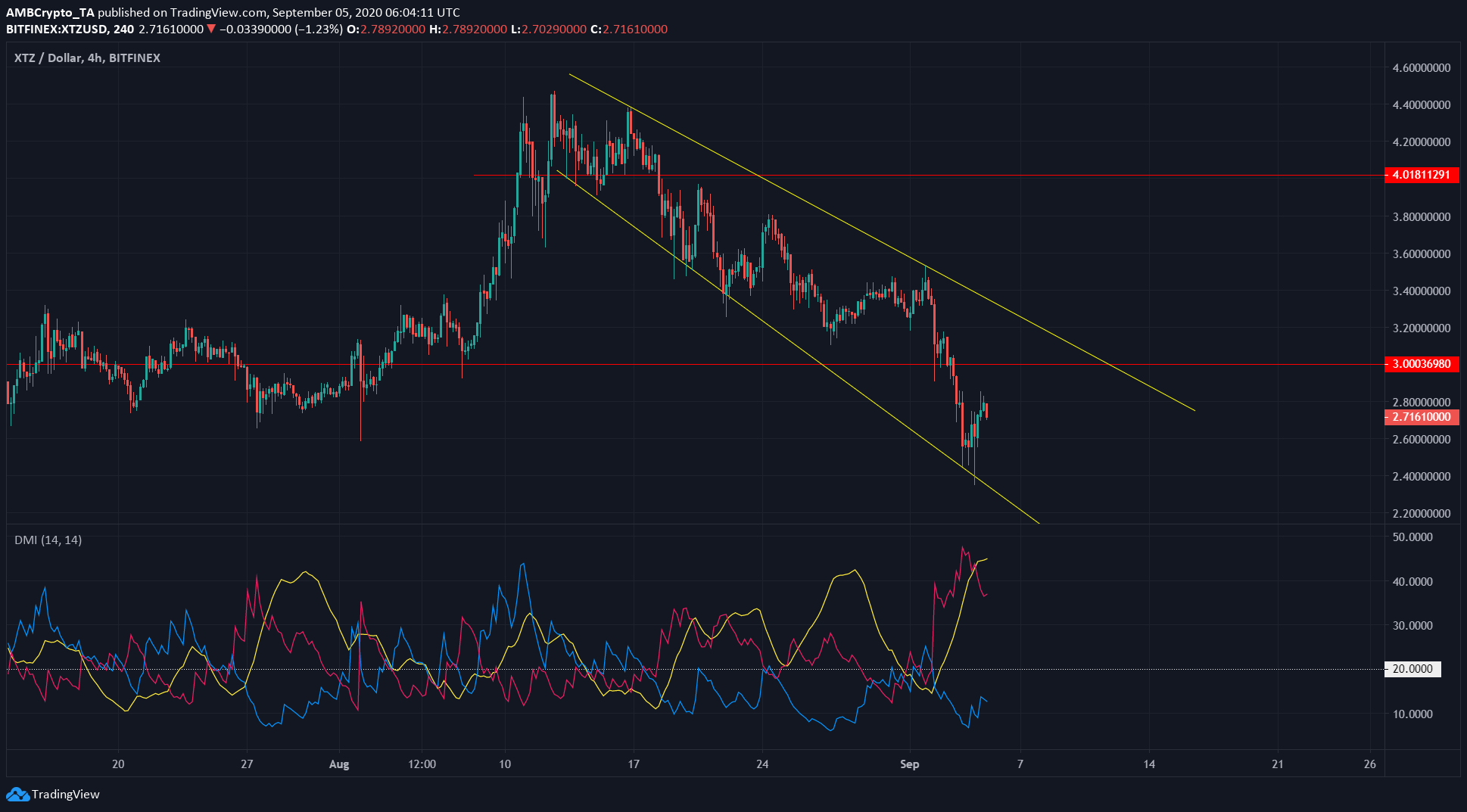The width and height of the screenshot is (1467, 812).
Task: Click the 27 date label on time axis
Action: [x=247, y=764]
